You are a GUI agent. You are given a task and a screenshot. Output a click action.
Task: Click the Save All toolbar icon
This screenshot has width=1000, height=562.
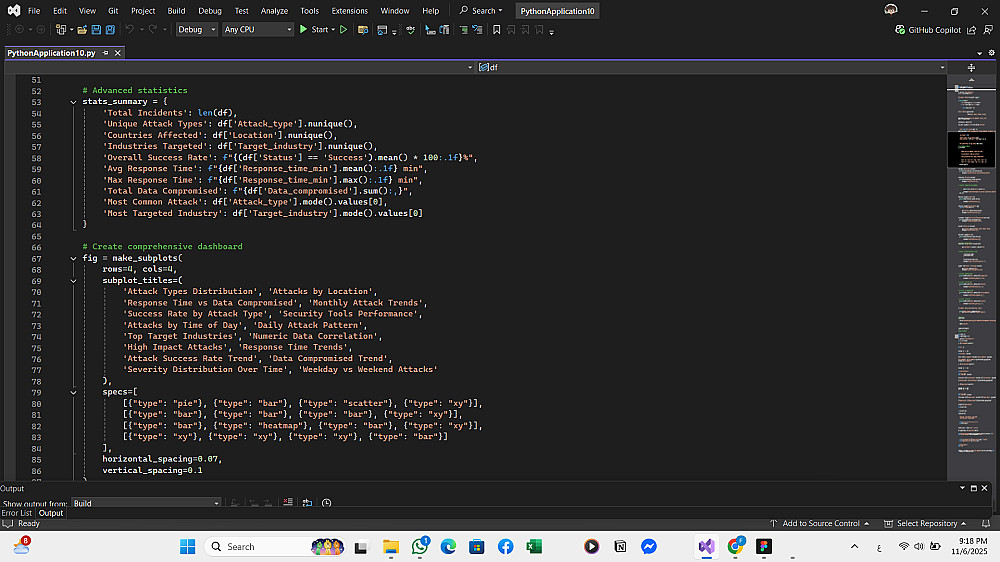point(108,30)
